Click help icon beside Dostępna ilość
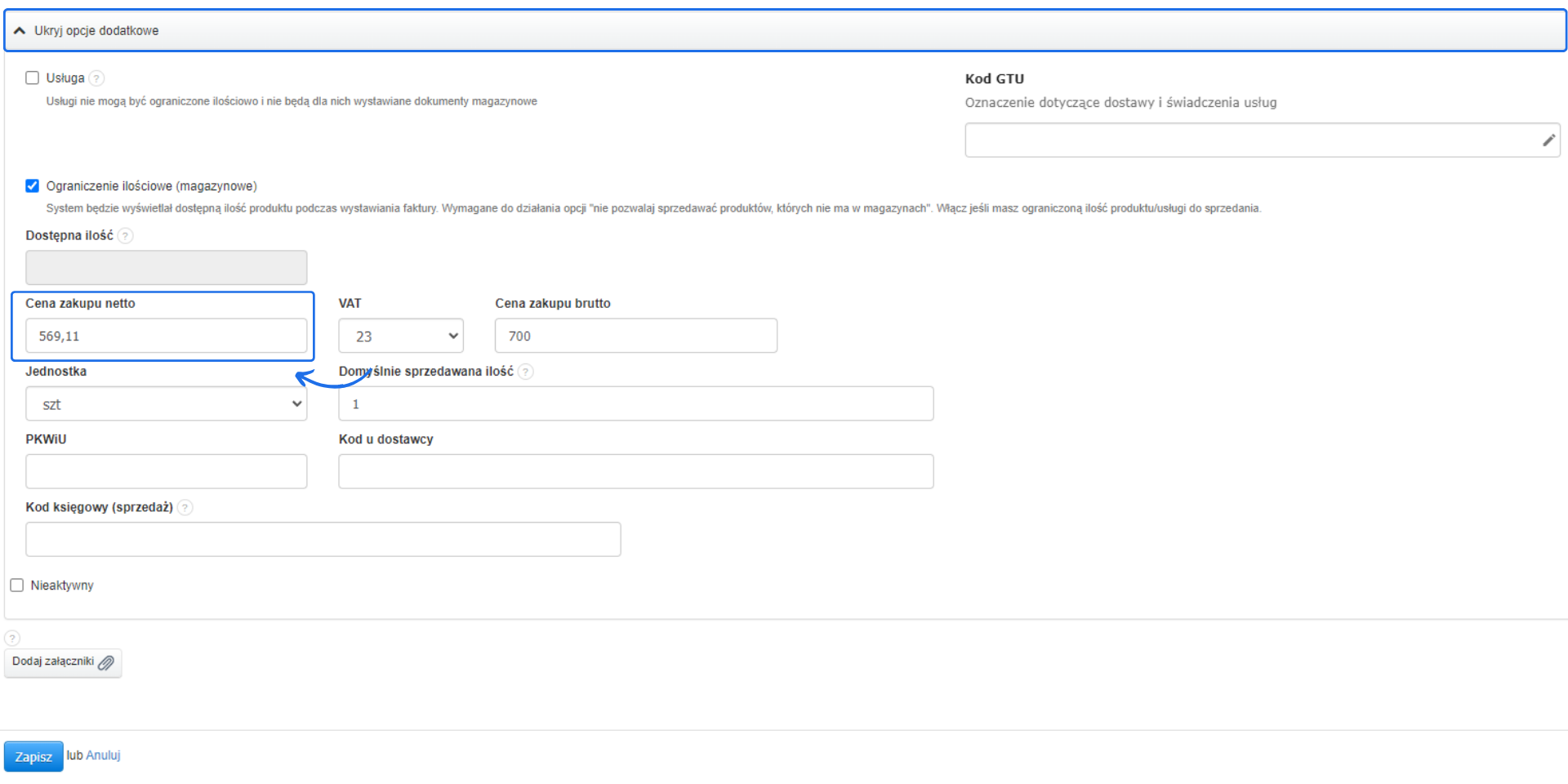This screenshot has height=784, width=1568. [125, 236]
